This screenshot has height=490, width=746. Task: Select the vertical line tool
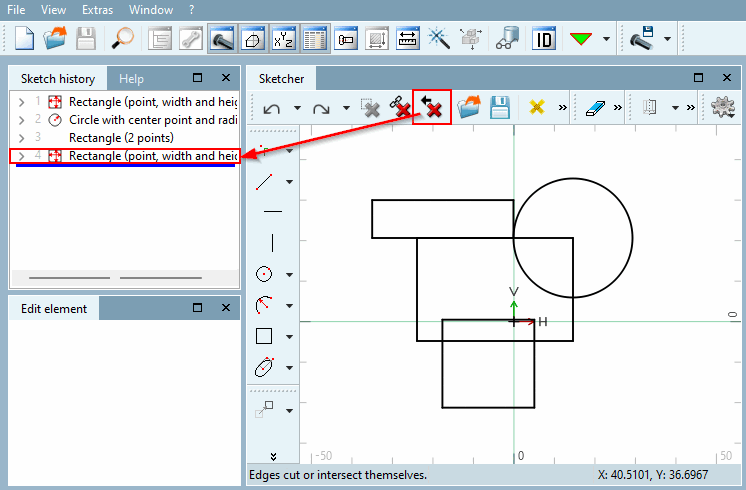pyautogui.click(x=272, y=242)
